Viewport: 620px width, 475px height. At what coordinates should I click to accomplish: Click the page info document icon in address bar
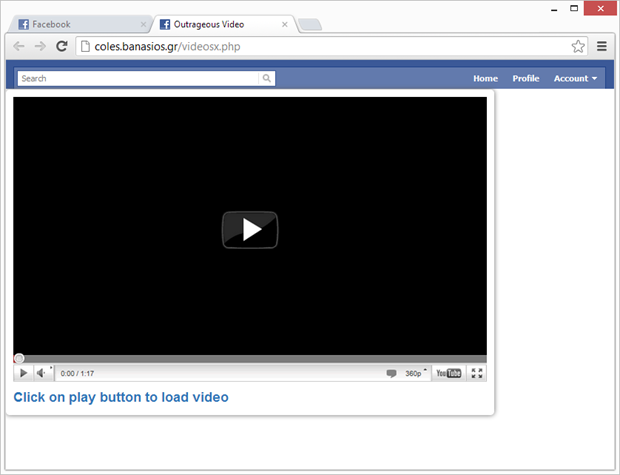point(85,46)
